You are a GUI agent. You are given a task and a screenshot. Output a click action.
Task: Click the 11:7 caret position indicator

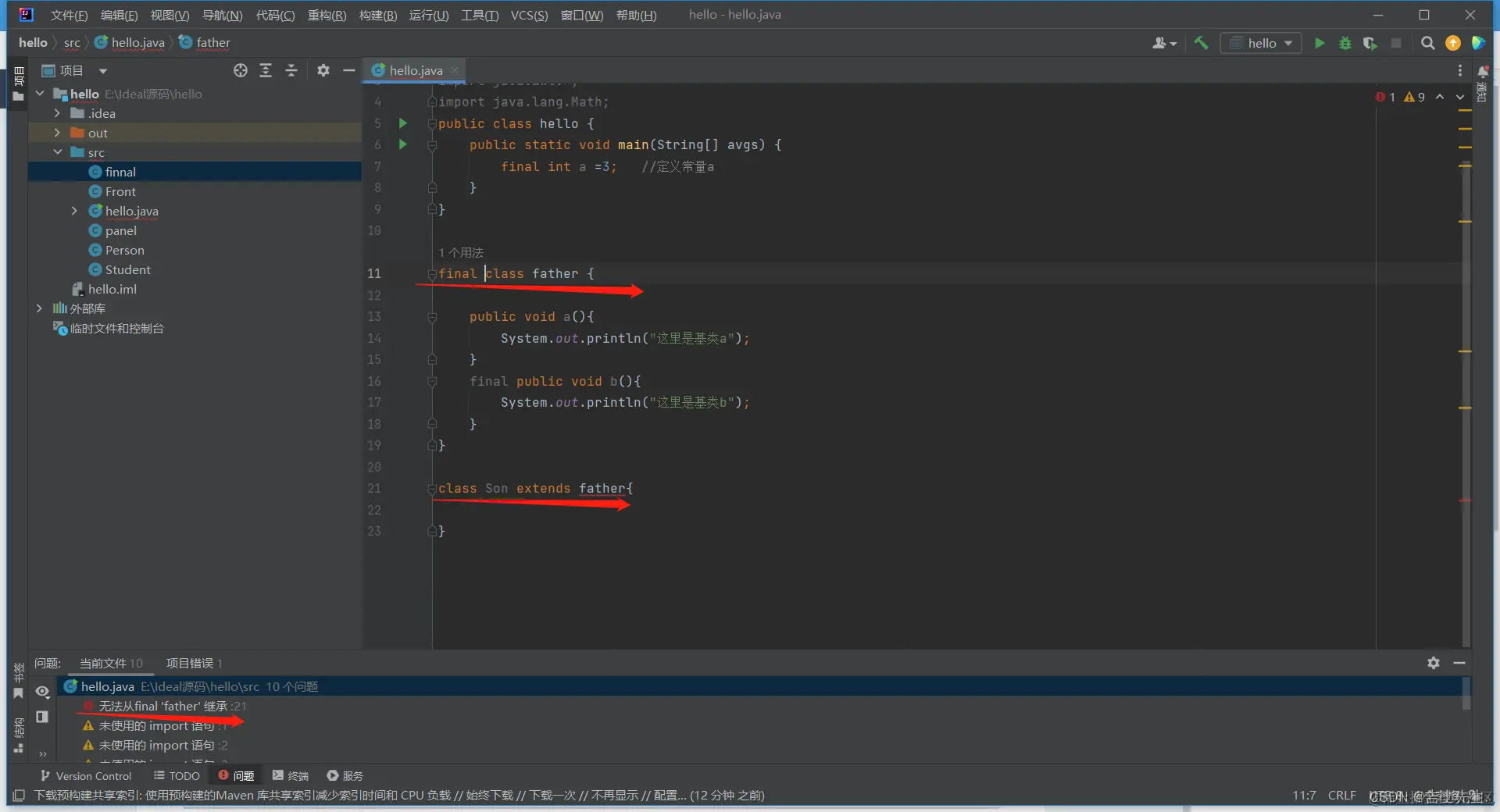[1304, 796]
